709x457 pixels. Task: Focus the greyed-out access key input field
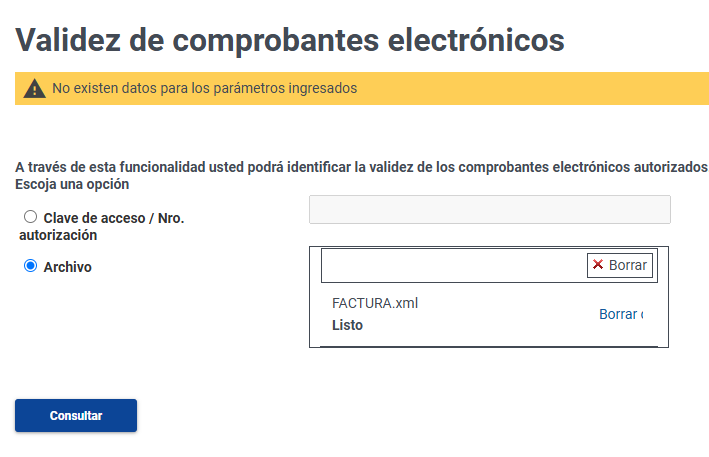click(x=489, y=209)
